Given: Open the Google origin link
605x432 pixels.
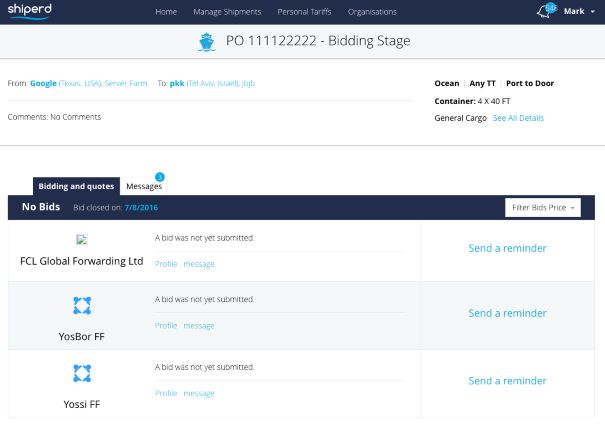Looking at the screenshot, I should pos(43,83).
